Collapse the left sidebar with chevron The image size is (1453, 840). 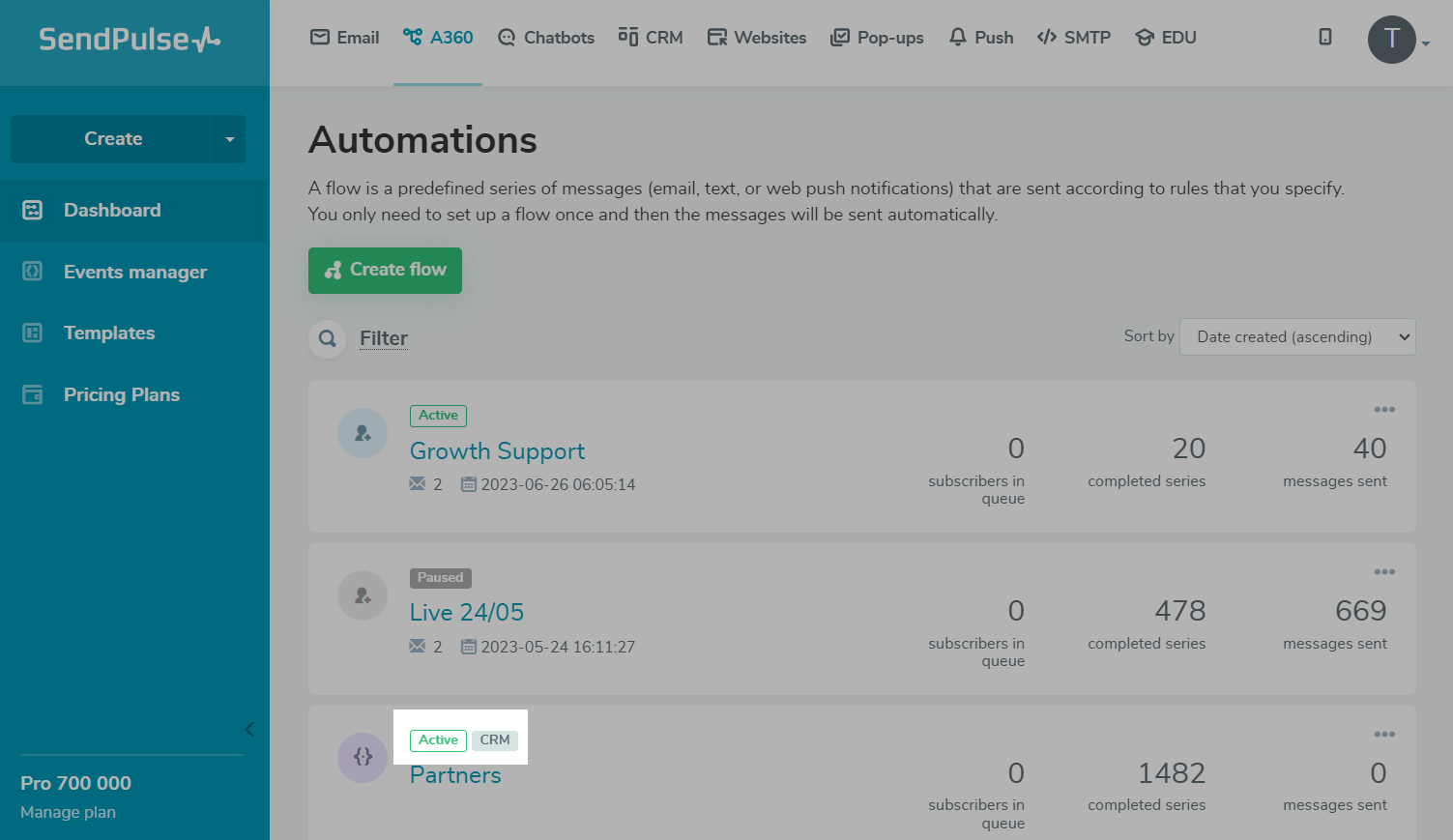(x=249, y=729)
